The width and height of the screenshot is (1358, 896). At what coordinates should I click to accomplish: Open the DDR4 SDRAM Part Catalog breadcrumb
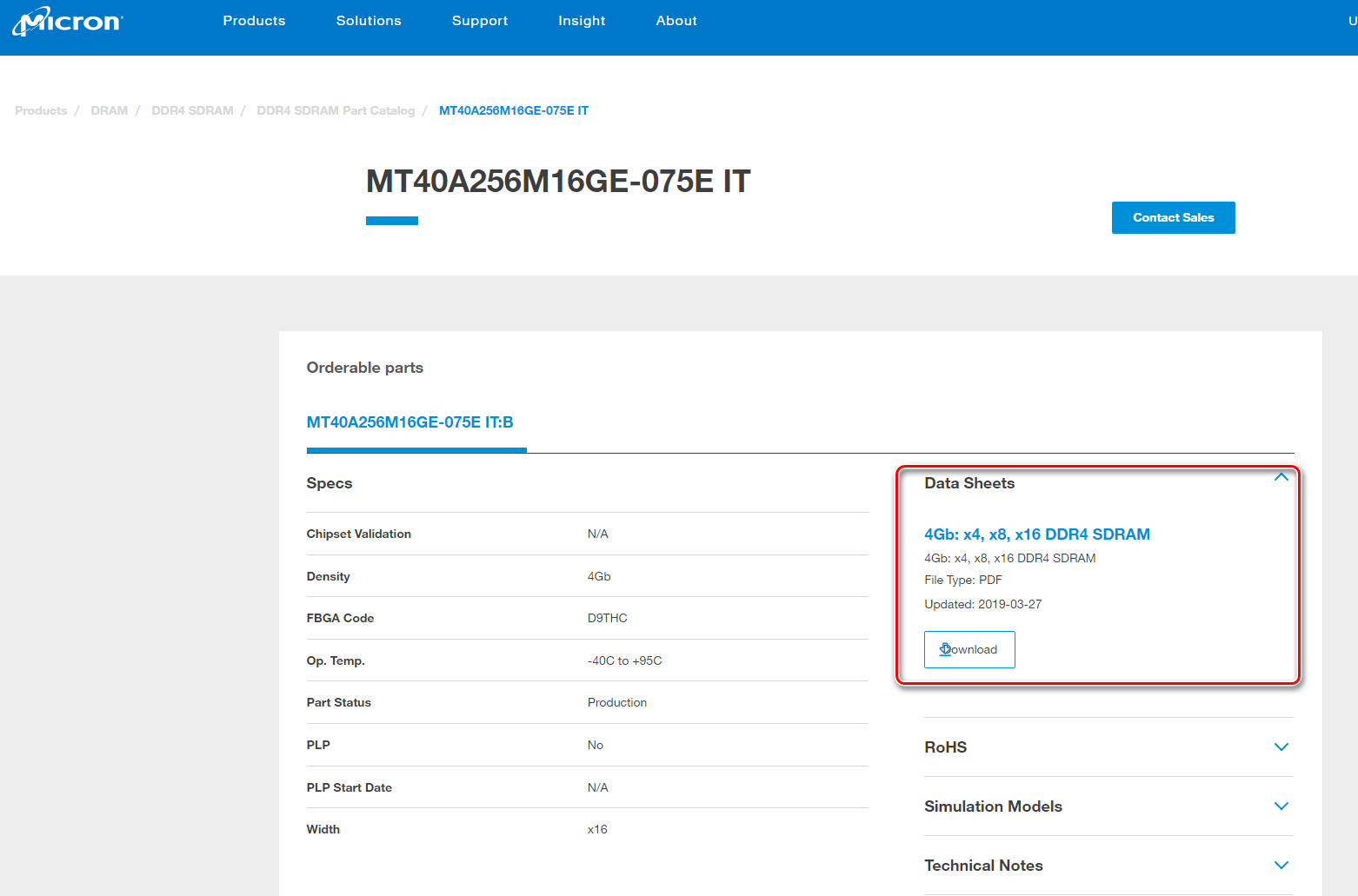(336, 110)
